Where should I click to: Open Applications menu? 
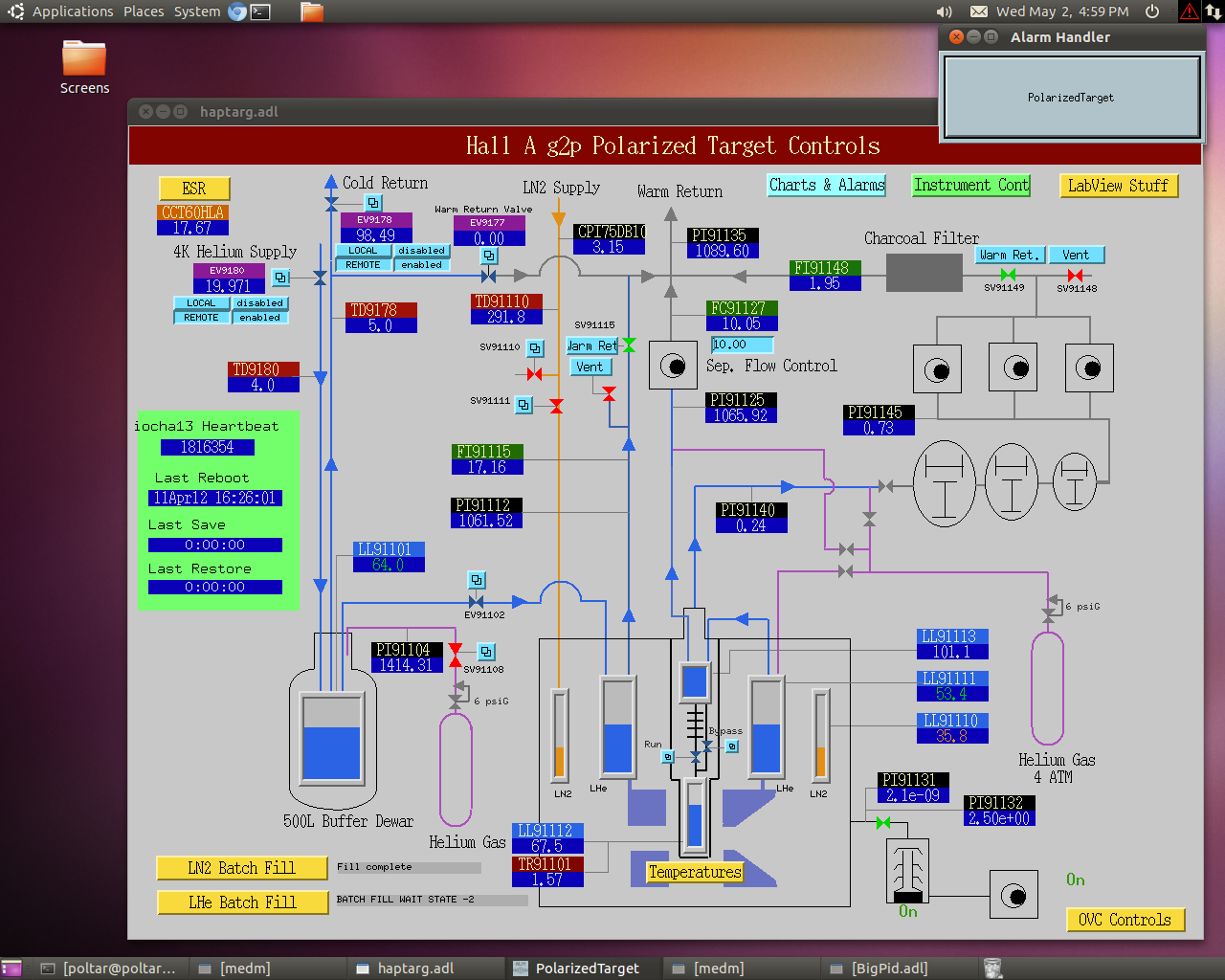coord(73,11)
